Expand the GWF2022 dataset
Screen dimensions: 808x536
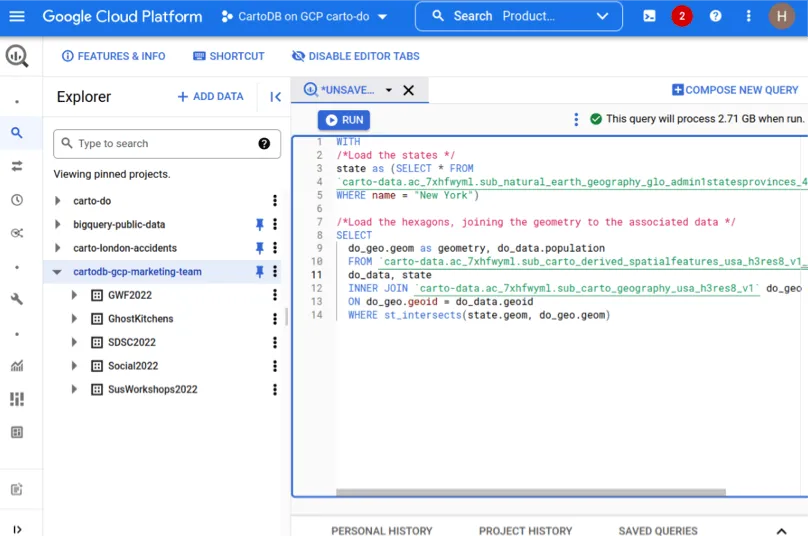pyautogui.click(x=74, y=295)
